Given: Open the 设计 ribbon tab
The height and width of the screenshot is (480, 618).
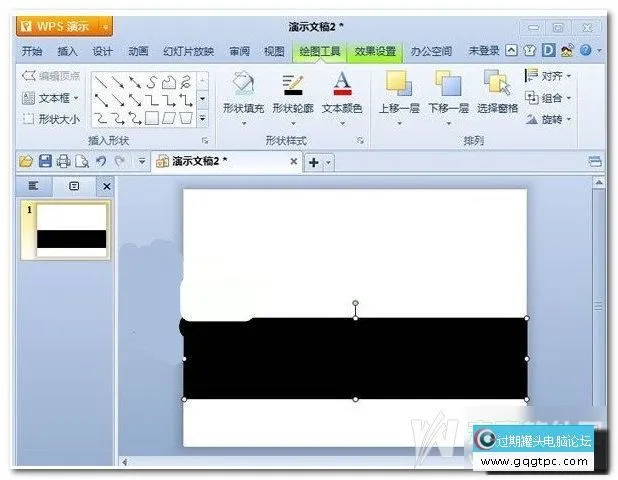Looking at the screenshot, I should coord(102,51).
